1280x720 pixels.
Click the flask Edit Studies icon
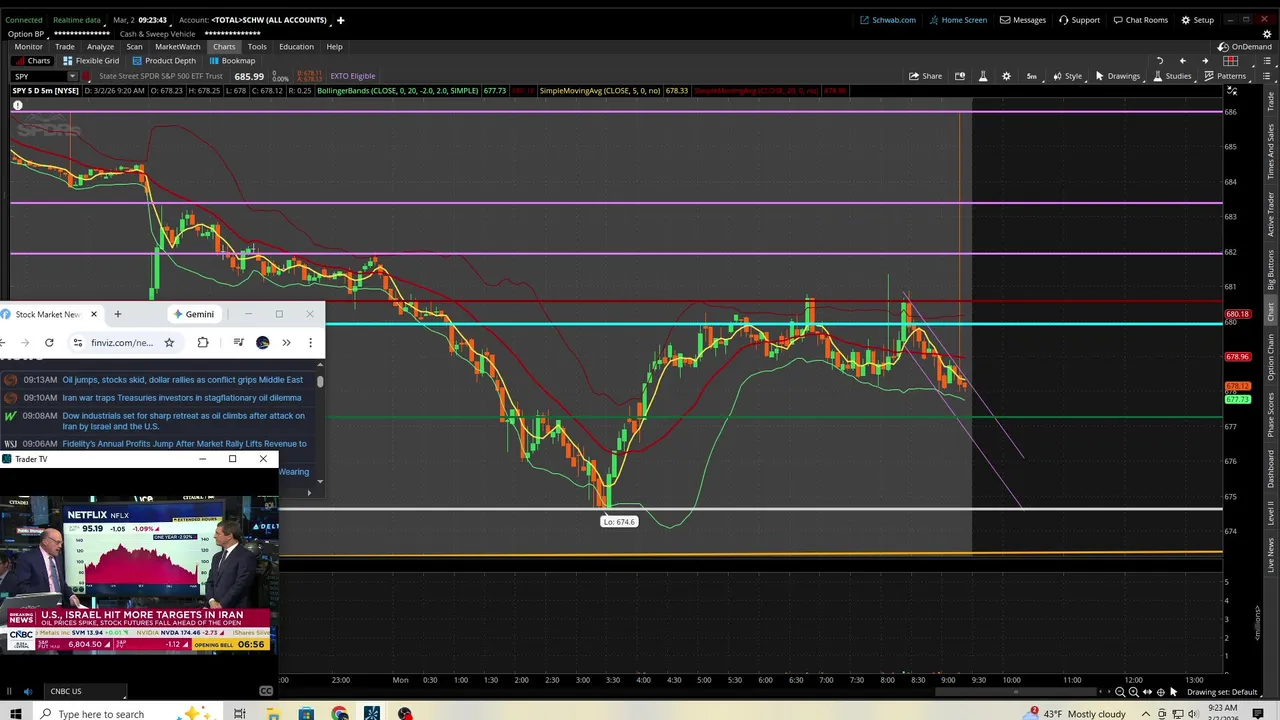point(982,76)
